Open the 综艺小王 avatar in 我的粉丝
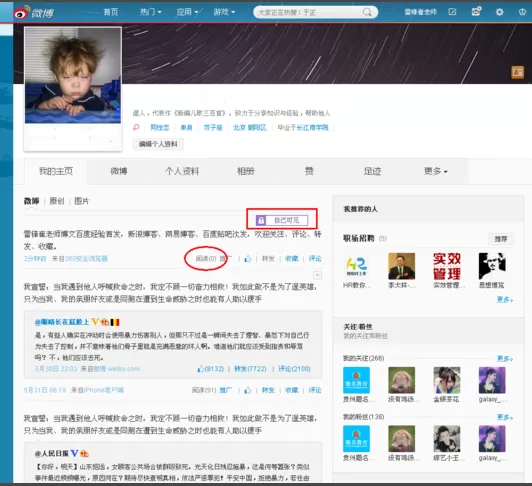Viewport: 532px width, 486px height. click(x=446, y=438)
